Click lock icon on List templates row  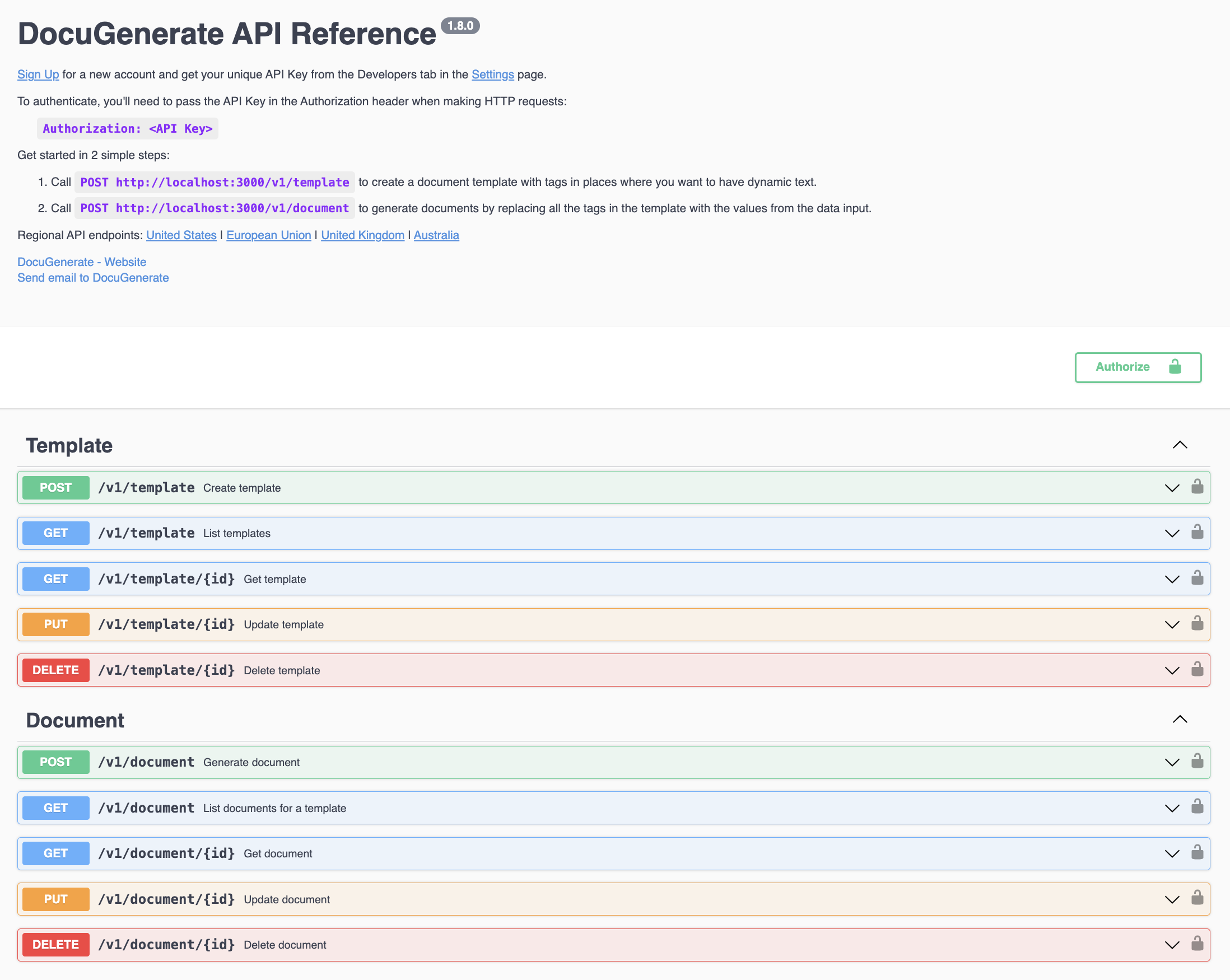(1197, 532)
